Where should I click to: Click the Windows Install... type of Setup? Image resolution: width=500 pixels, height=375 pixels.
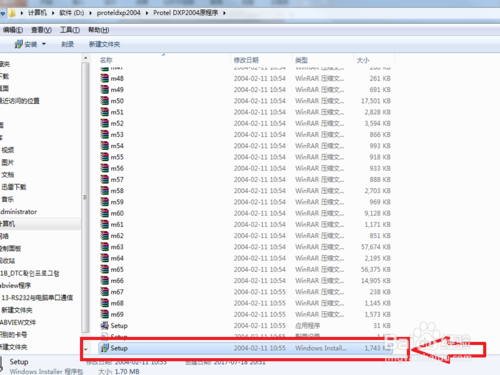[x=321, y=348]
